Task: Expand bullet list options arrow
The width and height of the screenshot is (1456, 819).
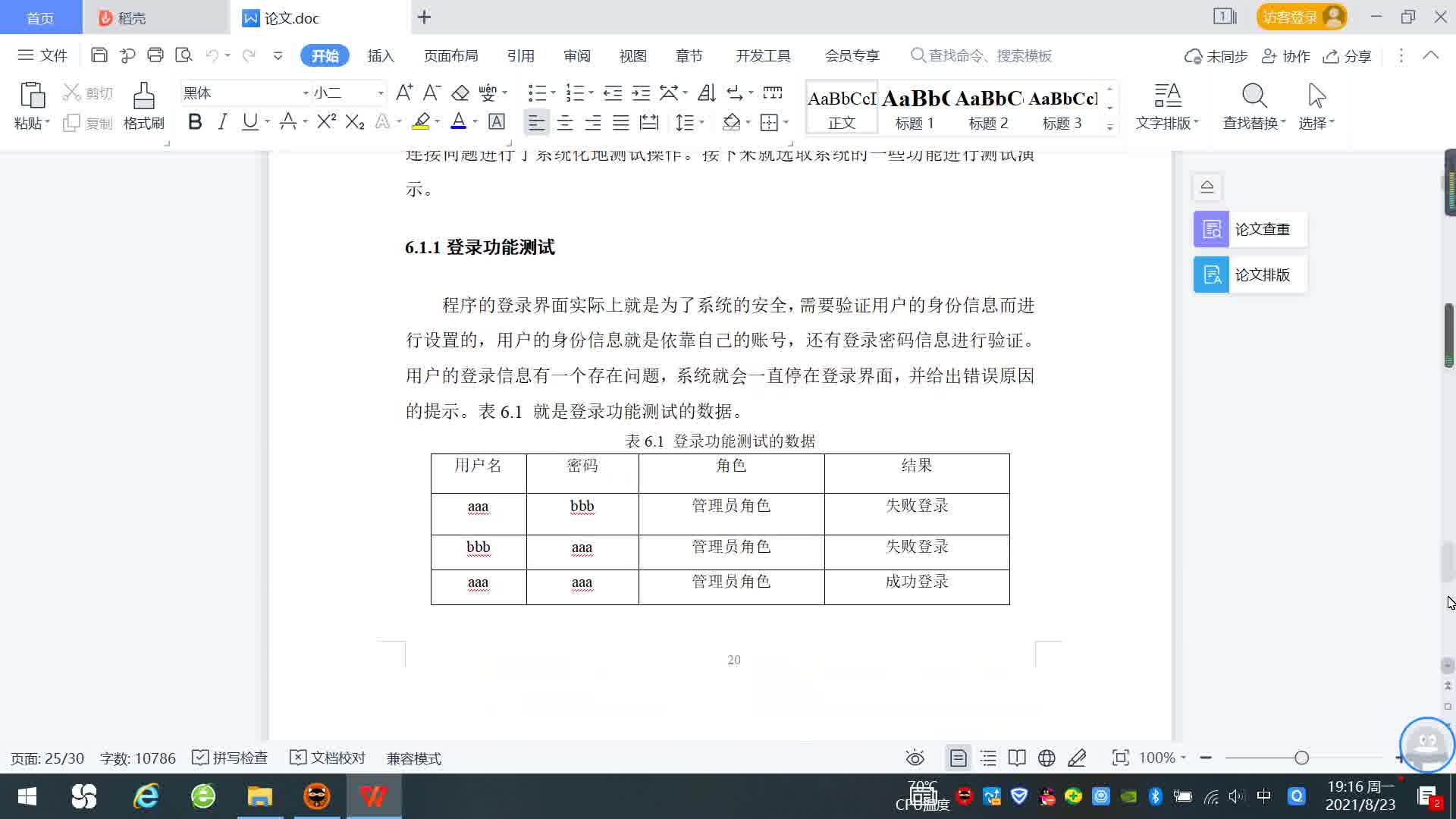Action: coord(553,93)
